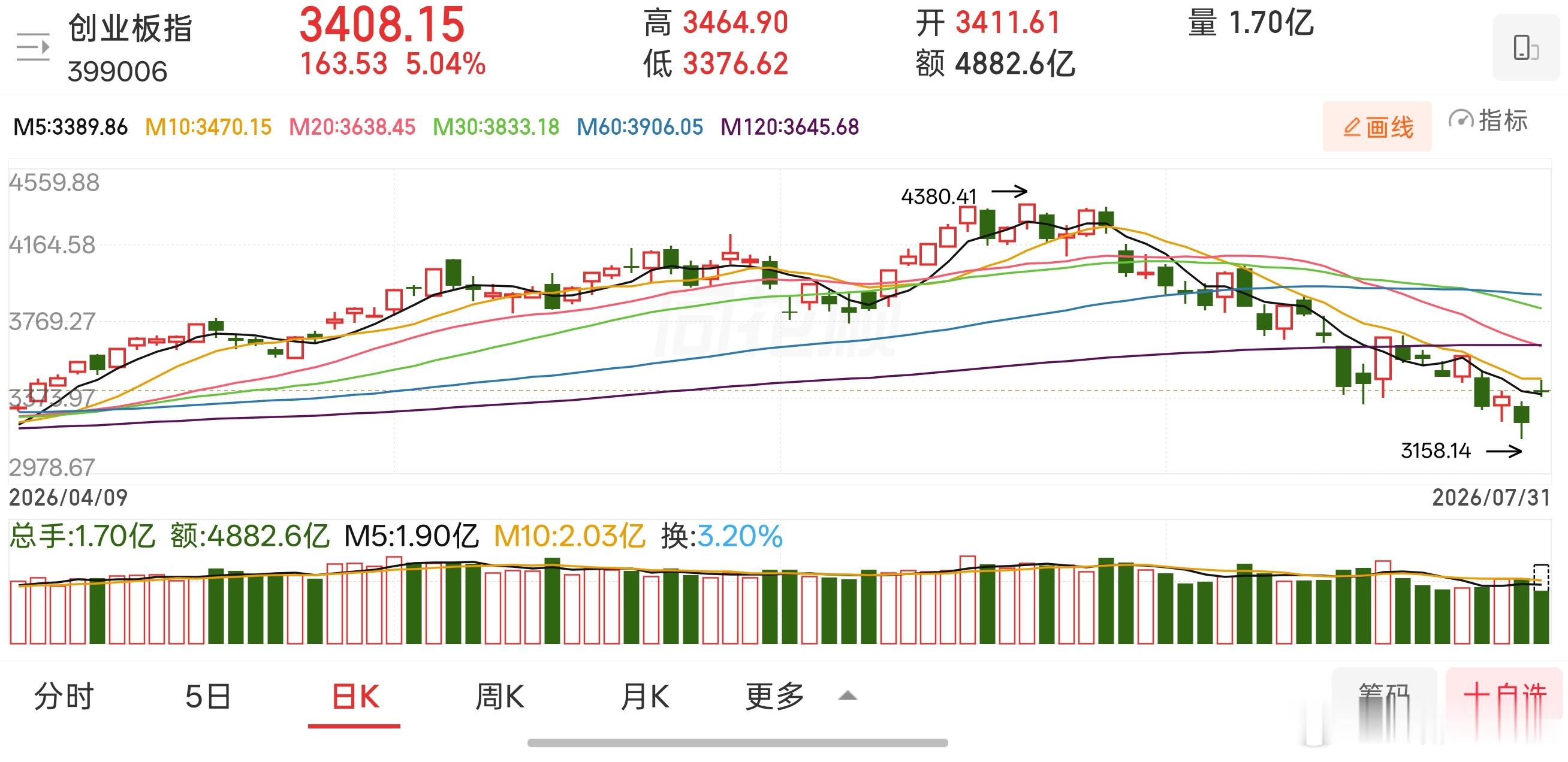
Task: Open the 画线 draw line tool
Action: tap(1377, 127)
